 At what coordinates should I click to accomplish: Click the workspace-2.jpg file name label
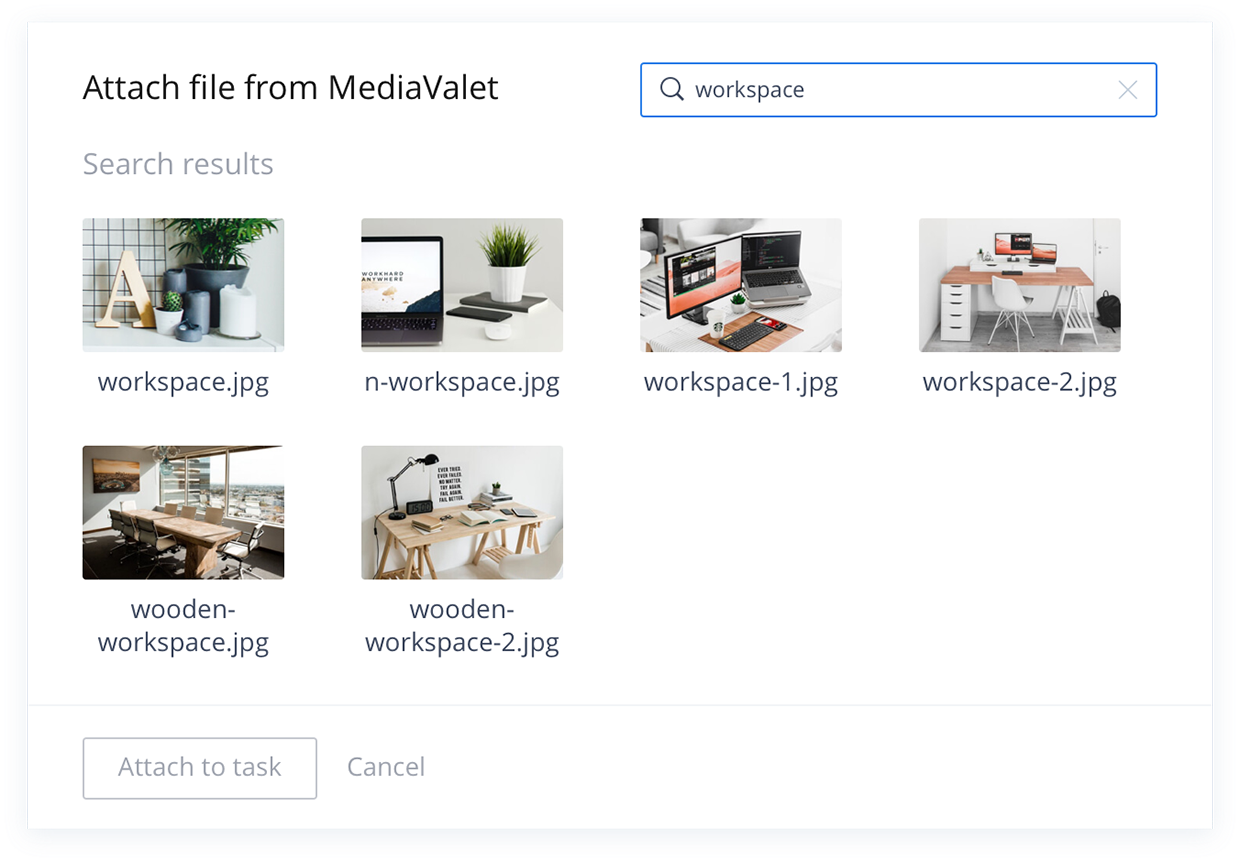pyautogui.click(x=1019, y=382)
